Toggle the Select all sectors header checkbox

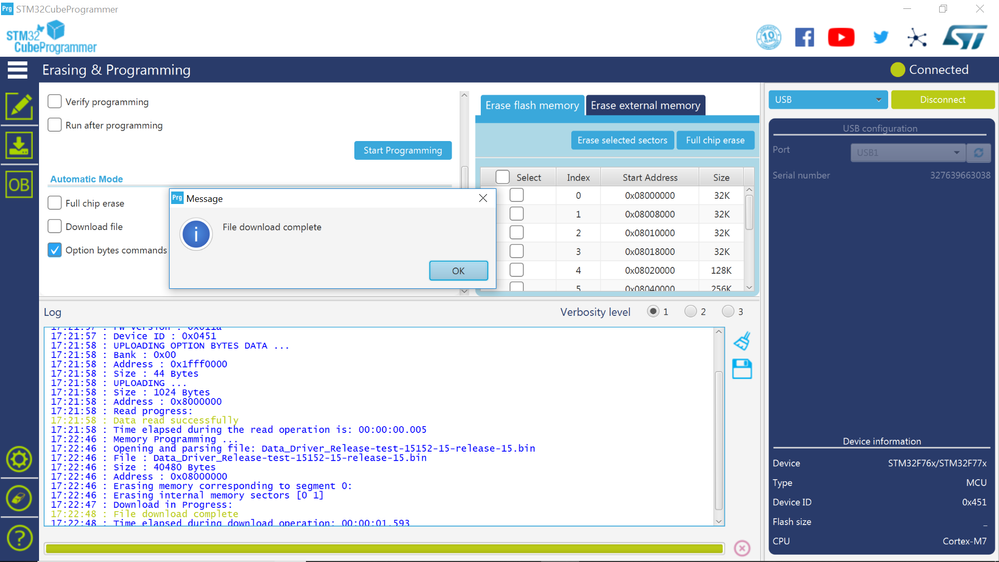503,177
